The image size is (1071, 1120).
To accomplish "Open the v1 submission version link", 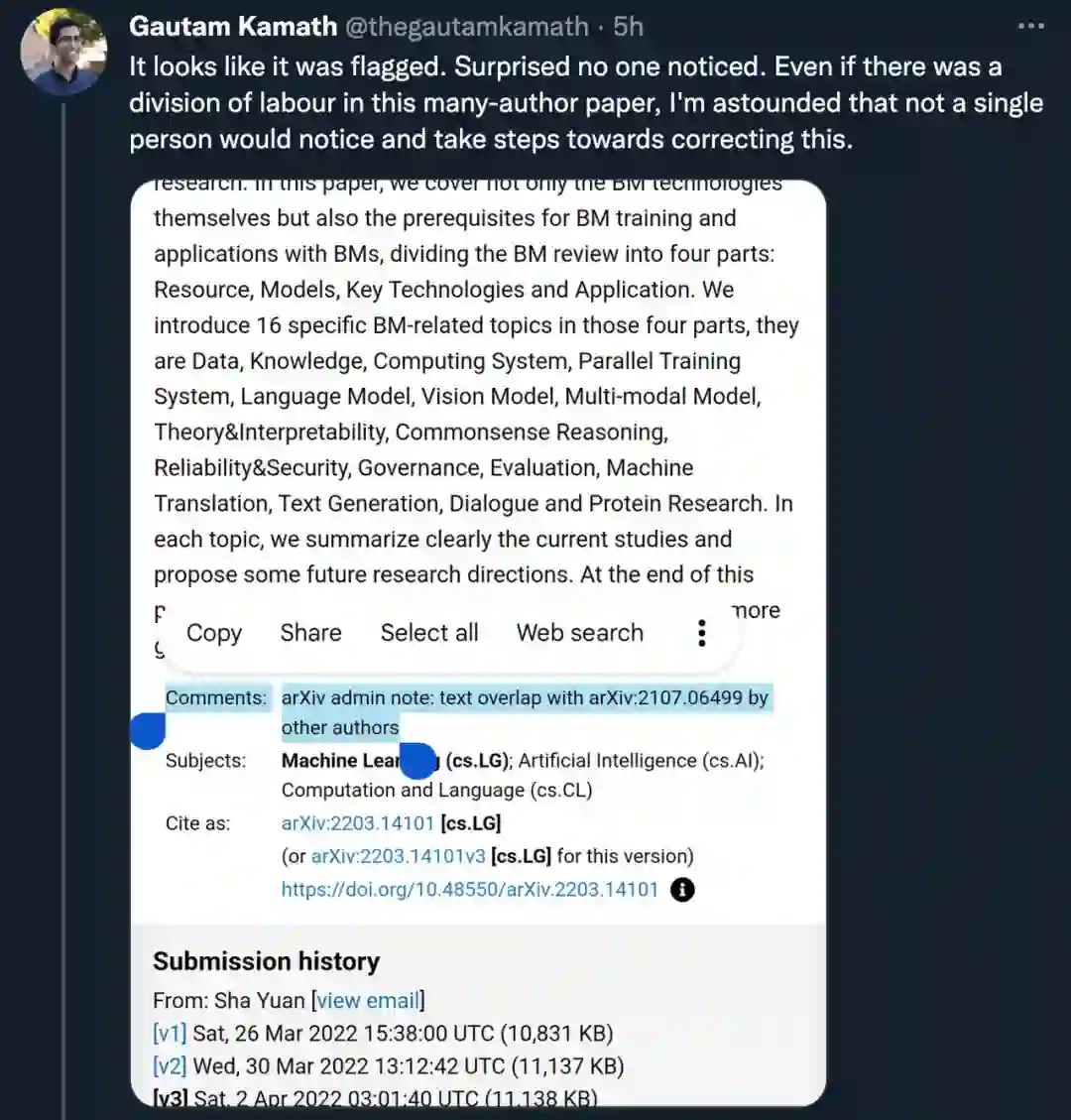I will coord(170,1033).
